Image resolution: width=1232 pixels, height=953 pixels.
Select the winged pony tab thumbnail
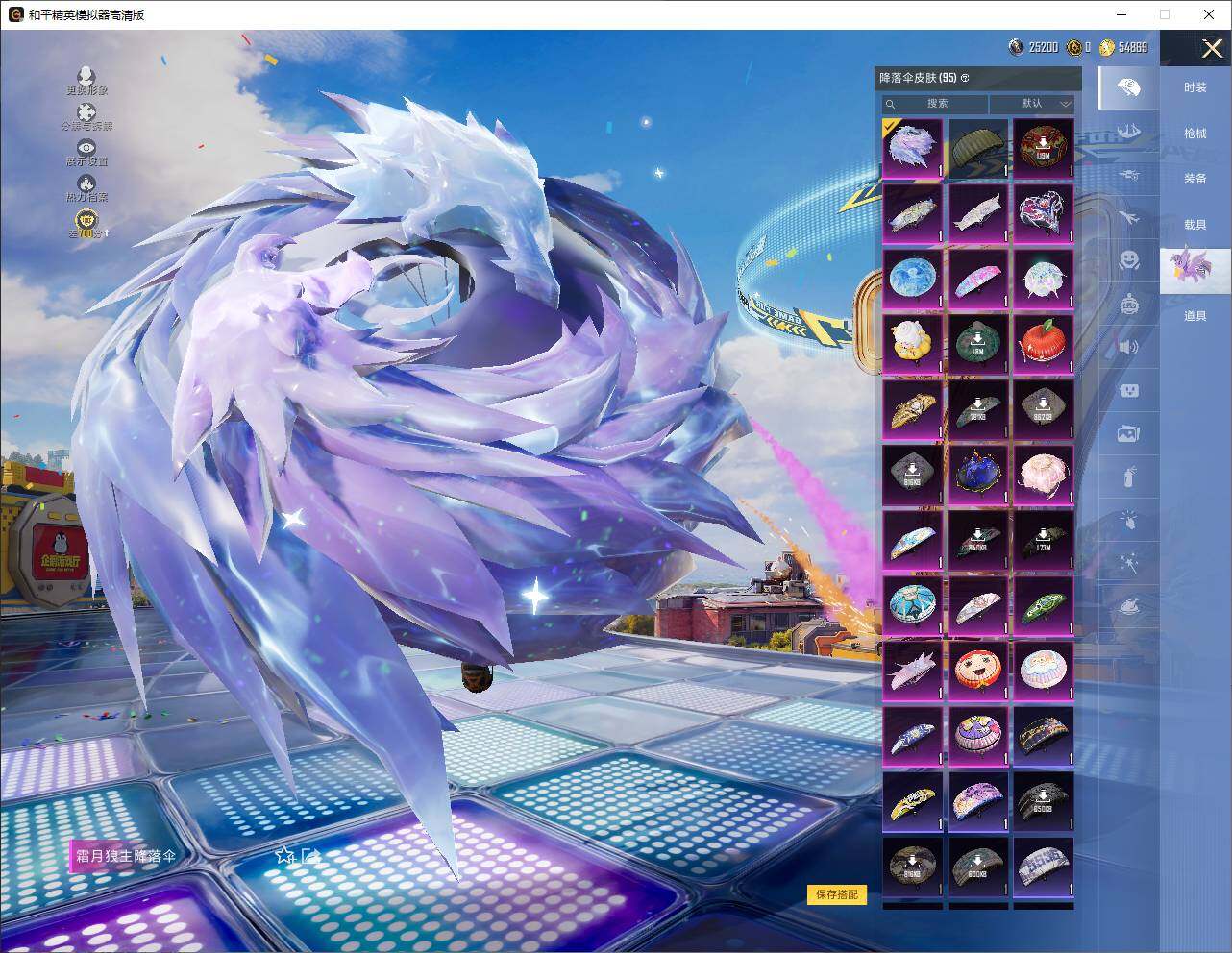[x=1195, y=270]
